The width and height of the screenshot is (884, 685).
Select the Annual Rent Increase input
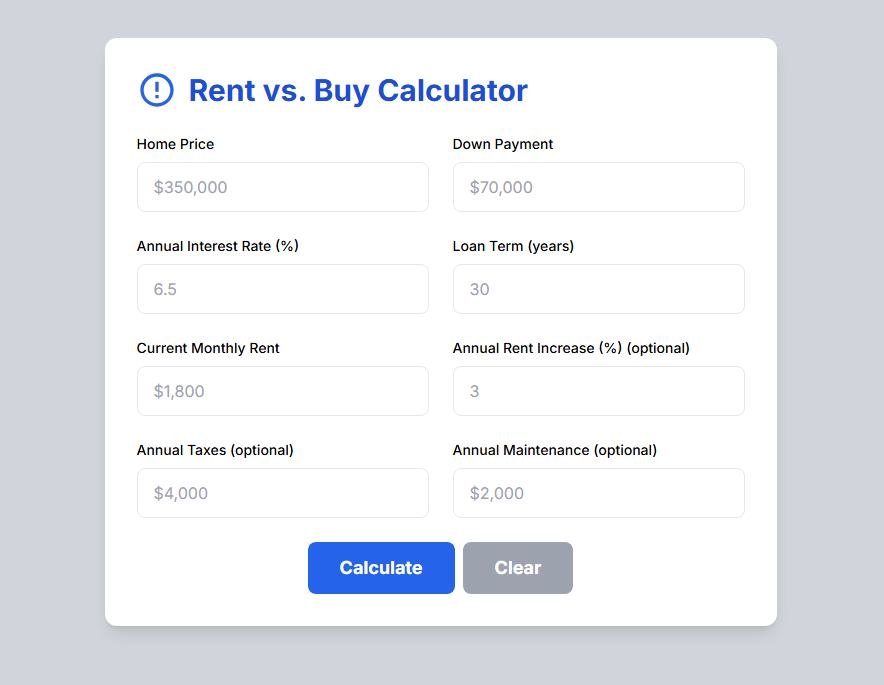pyautogui.click(x=599, y=391)
